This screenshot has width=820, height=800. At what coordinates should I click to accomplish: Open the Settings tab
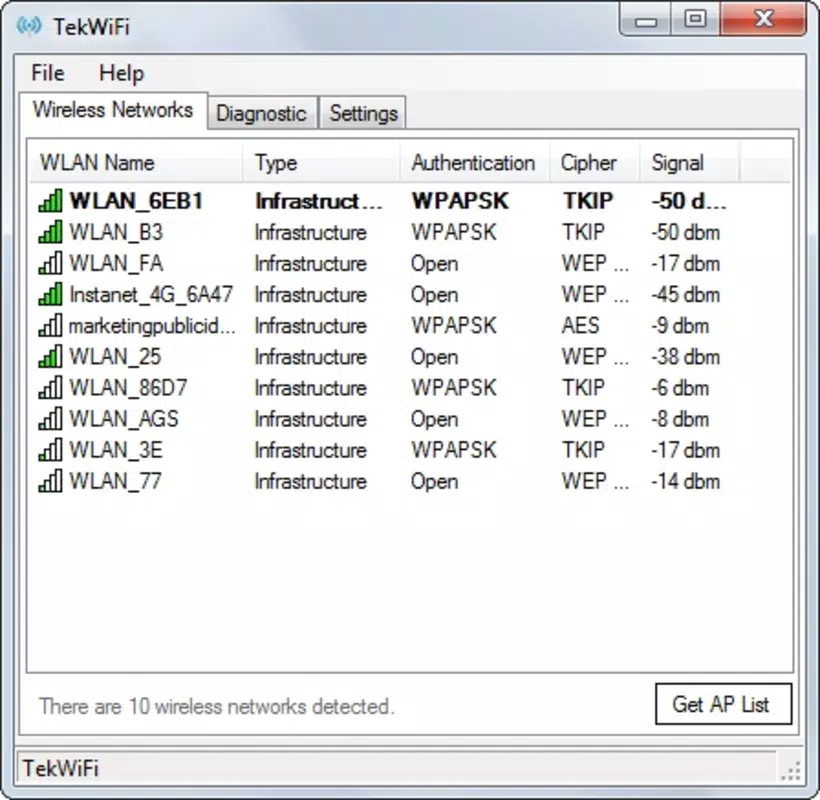[x=363, y=113]
